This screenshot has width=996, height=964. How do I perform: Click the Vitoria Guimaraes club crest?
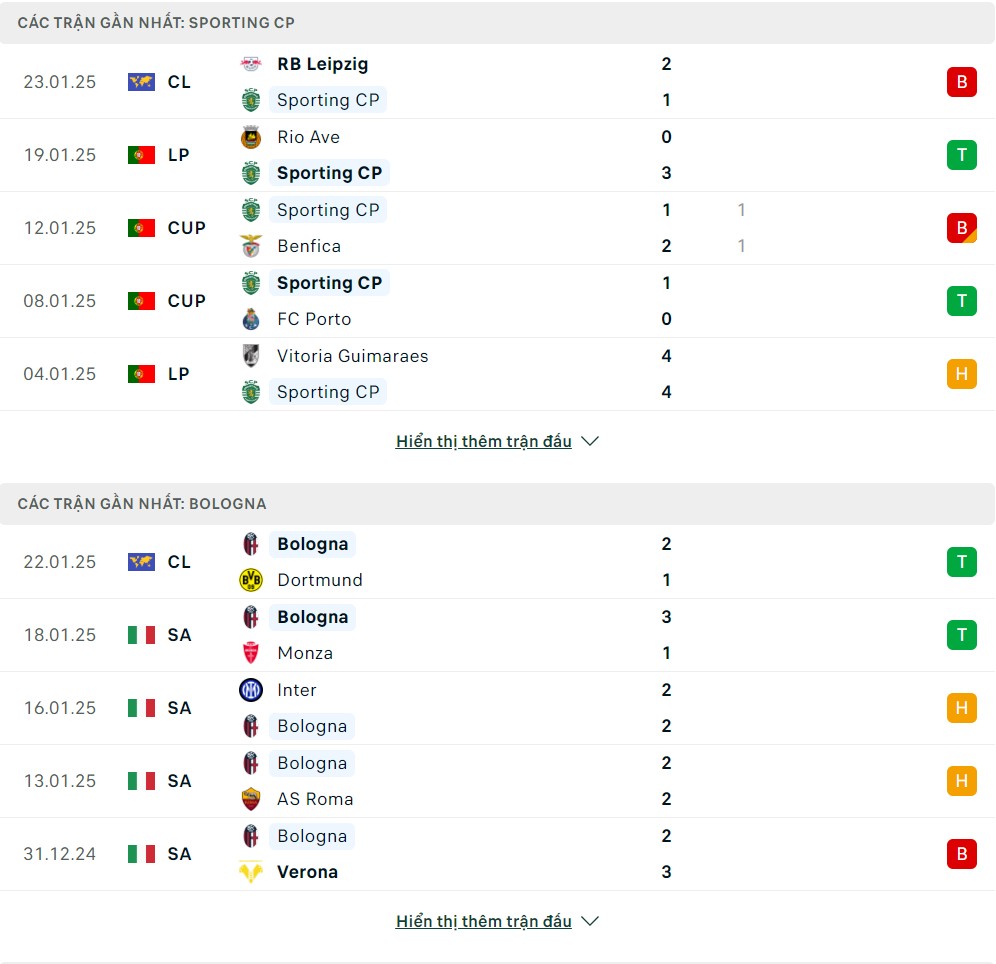(251, 356)
